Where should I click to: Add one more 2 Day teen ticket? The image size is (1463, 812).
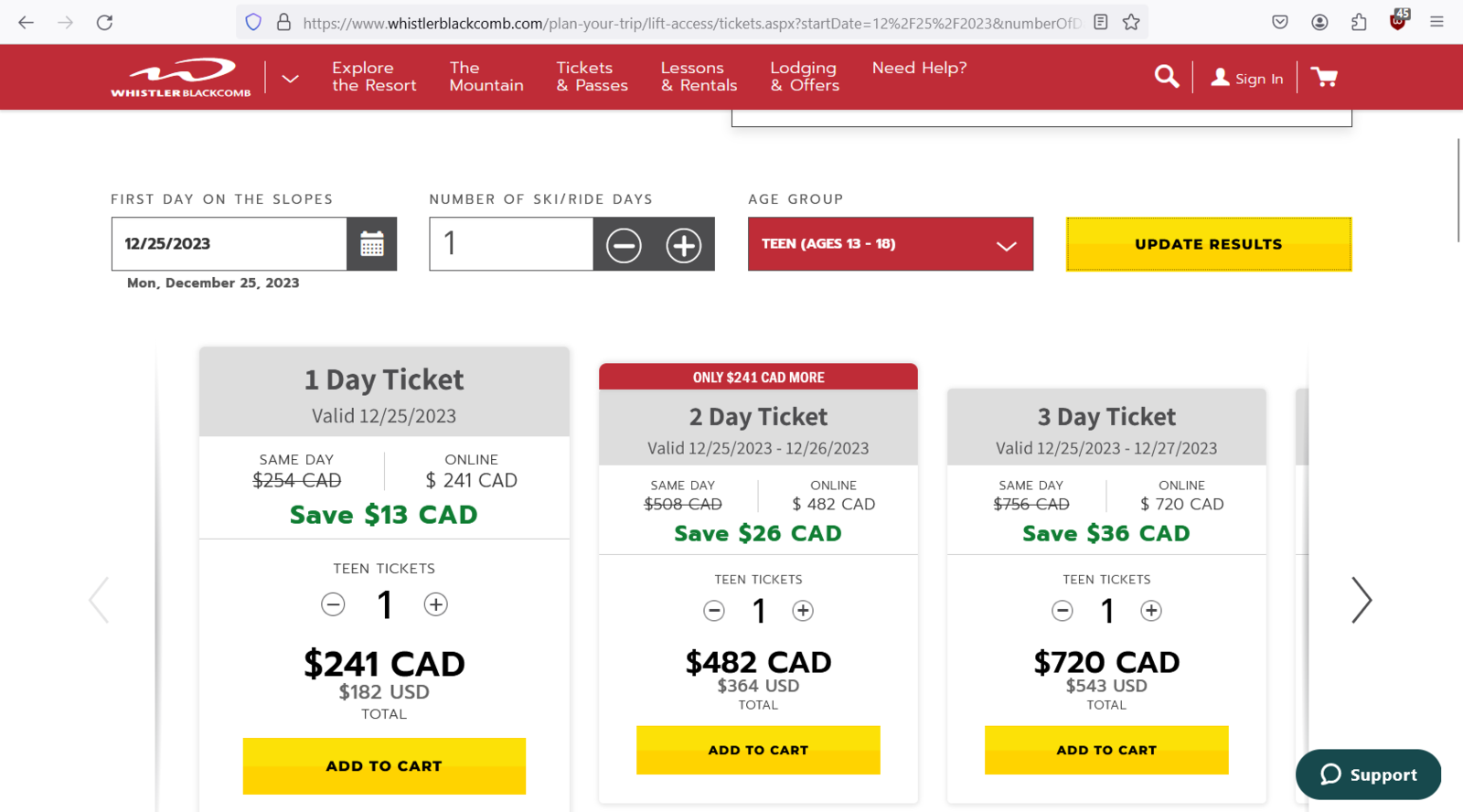pos(803,611)
